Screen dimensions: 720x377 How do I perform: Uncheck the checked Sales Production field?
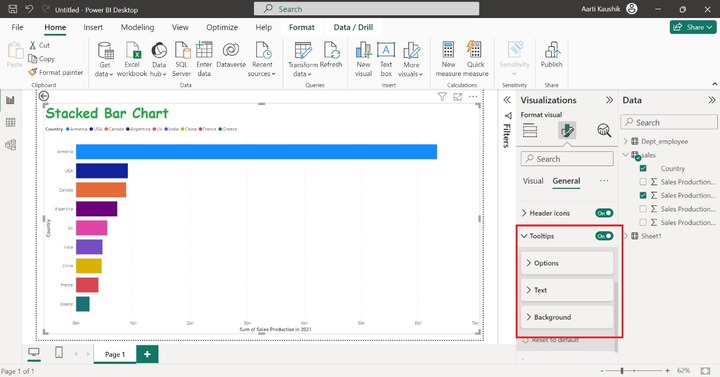(x=643, y=195)
